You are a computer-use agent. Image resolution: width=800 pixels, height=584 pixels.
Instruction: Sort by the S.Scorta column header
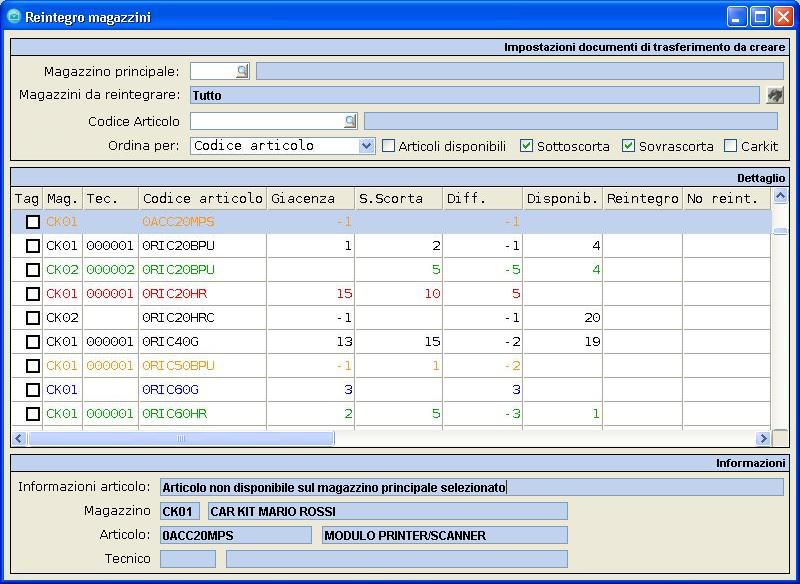[398, 198]
